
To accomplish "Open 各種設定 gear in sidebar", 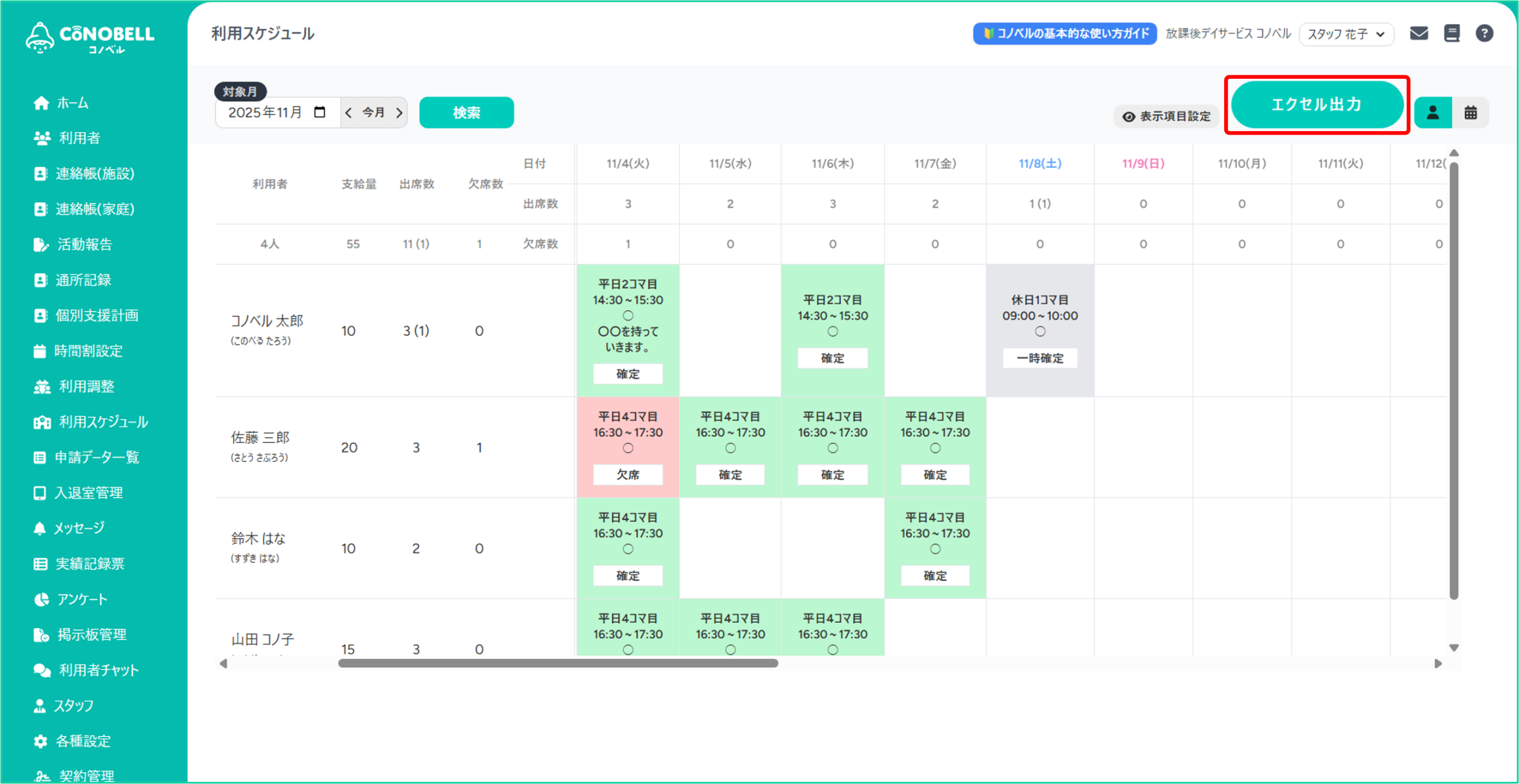I will coord(40,741).
